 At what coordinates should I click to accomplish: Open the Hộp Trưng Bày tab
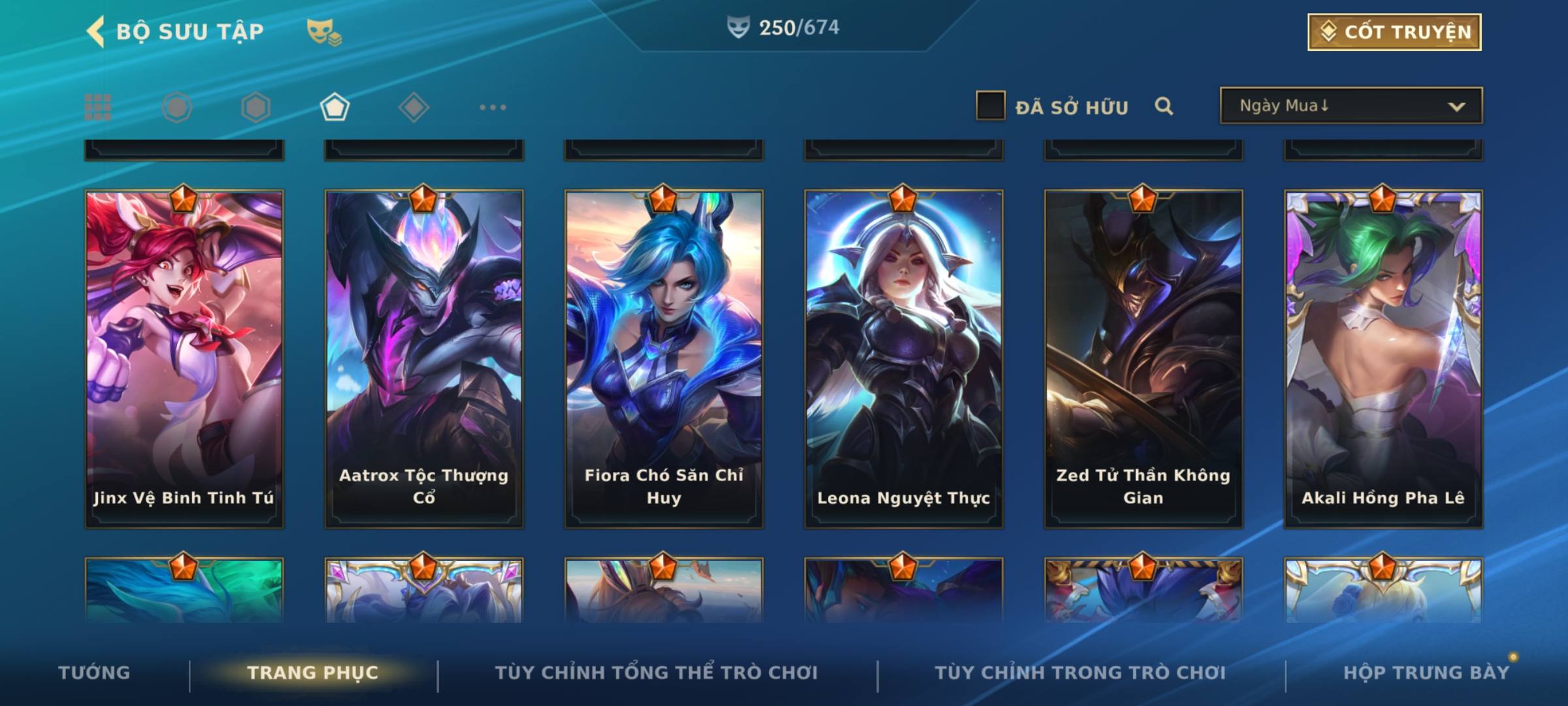pos(1426,672)
